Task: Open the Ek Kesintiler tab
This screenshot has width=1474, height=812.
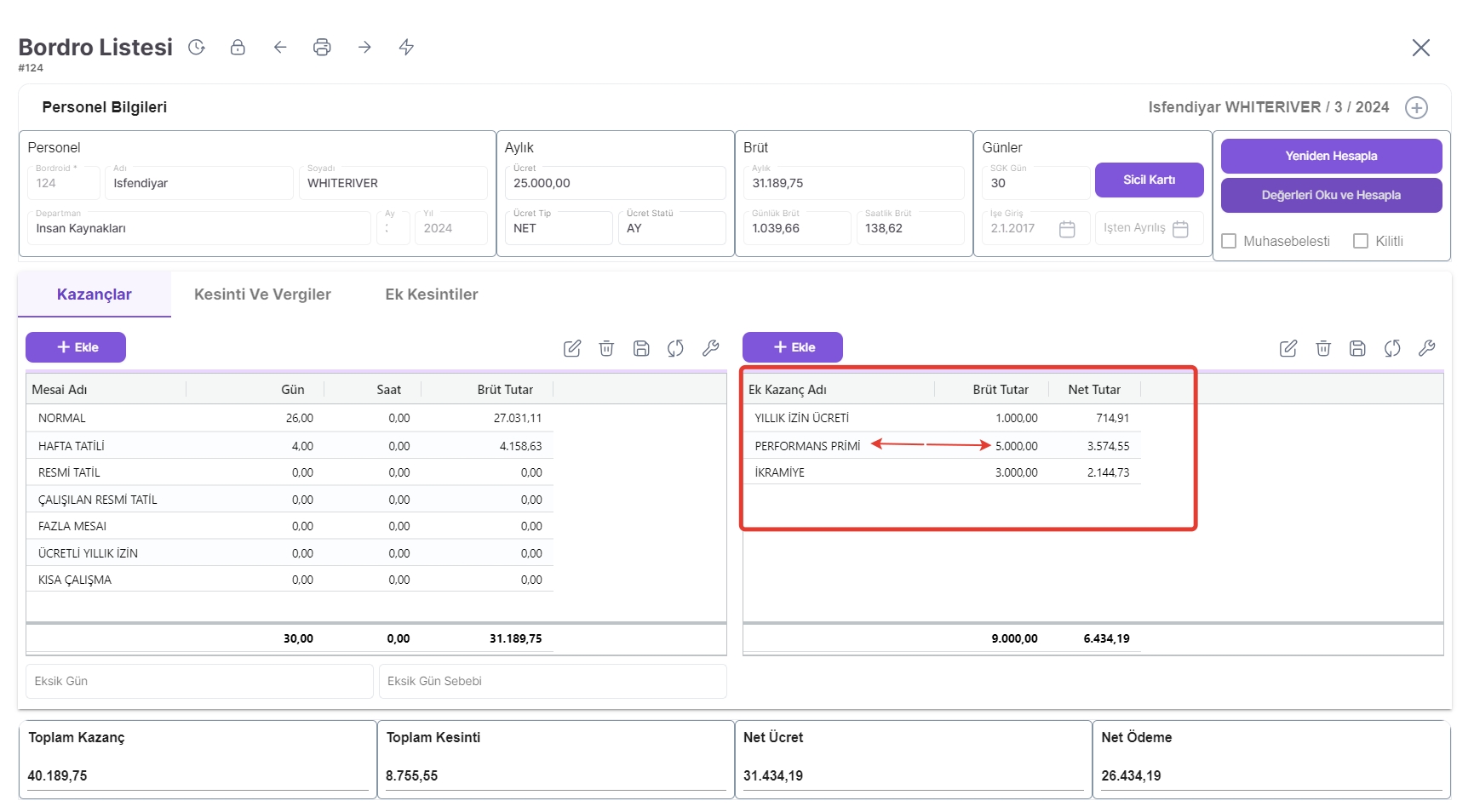Action: 431,294
